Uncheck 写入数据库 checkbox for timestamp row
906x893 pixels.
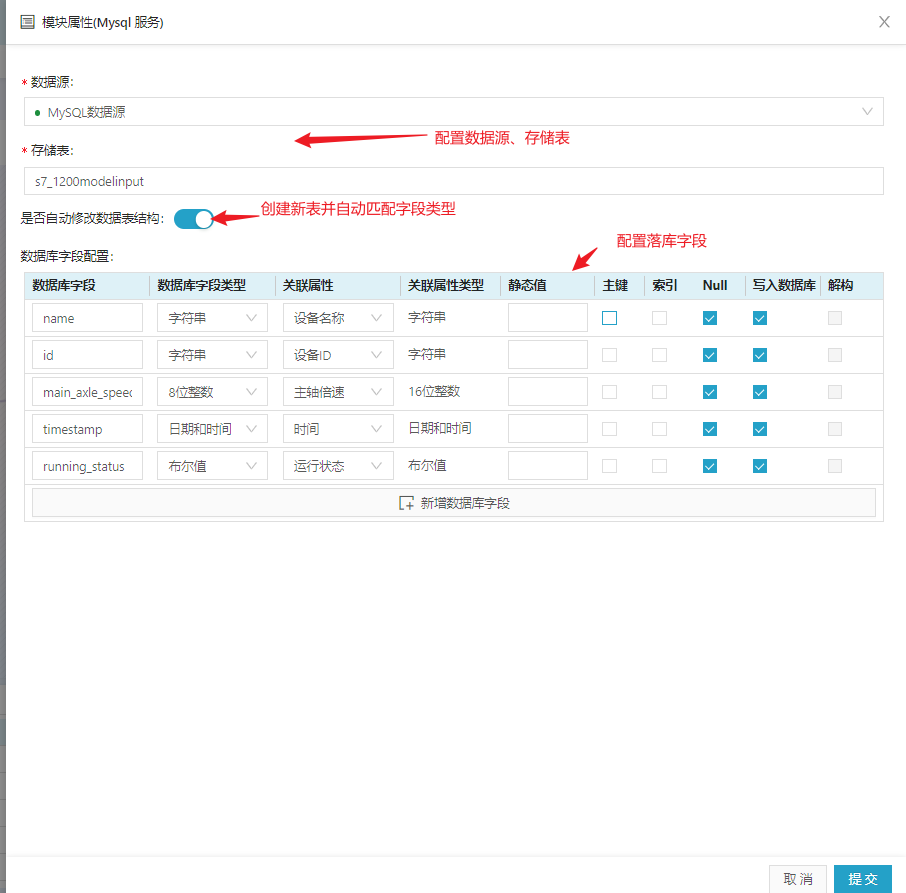(x=760, y=429)
